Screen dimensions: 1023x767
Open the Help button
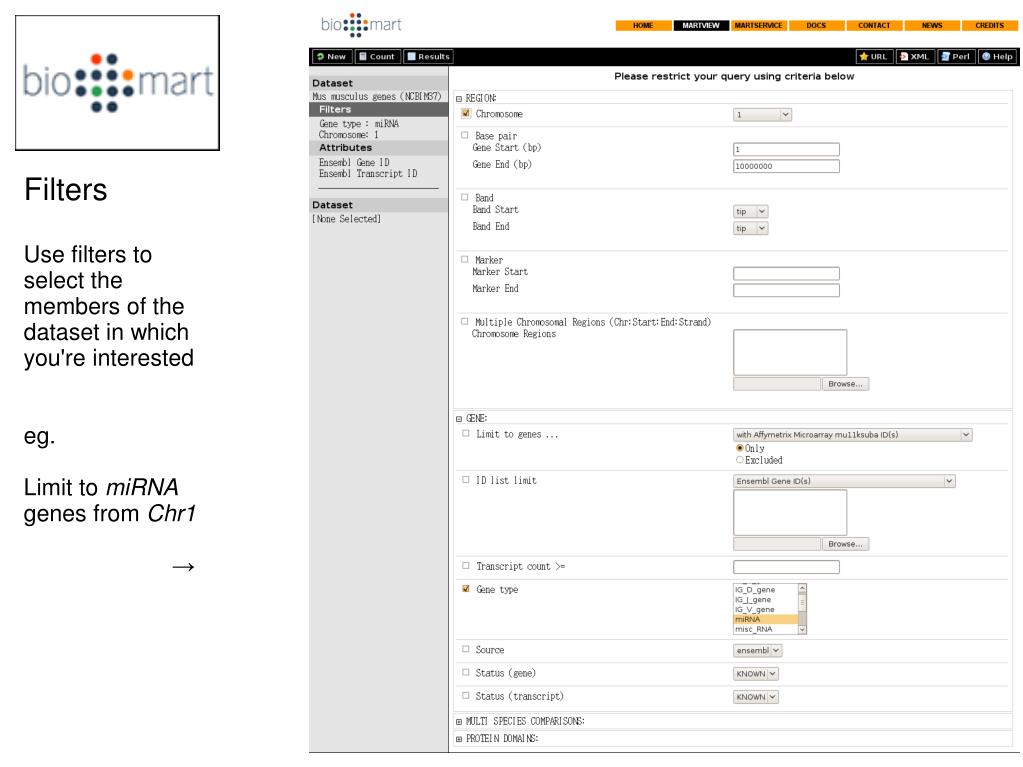[998, 57]
